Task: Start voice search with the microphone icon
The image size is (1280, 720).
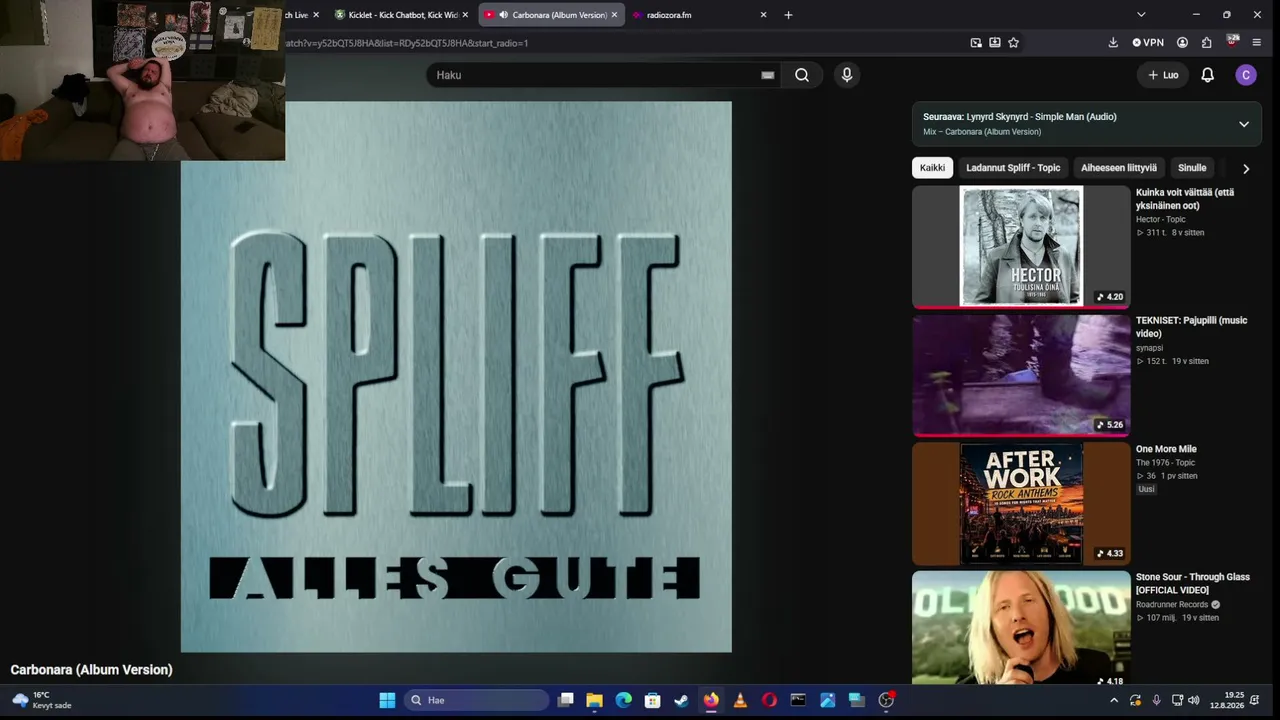Action: [x=847, y=75]
